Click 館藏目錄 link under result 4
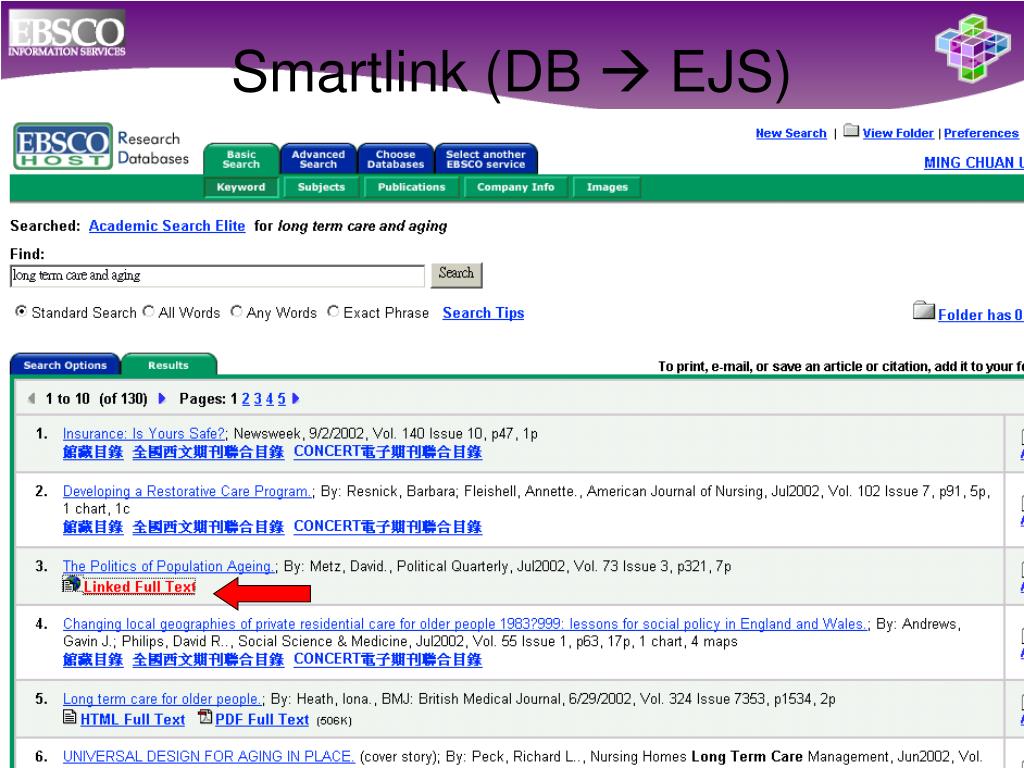 [93, 659]
